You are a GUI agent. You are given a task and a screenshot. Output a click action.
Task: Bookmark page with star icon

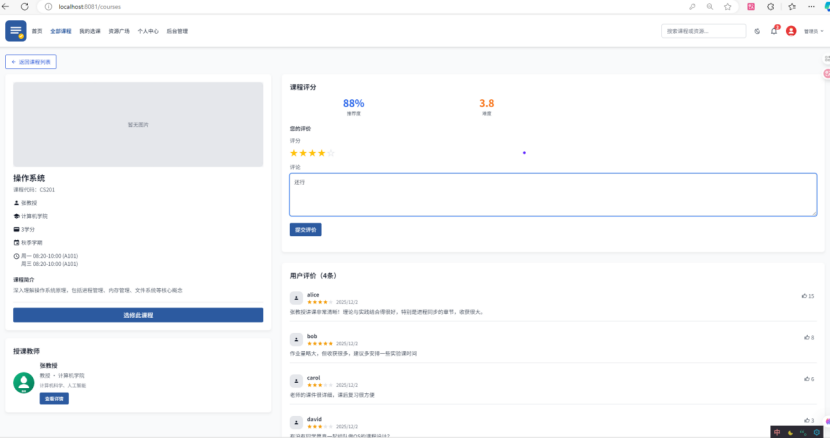click(x=728, y=7)
